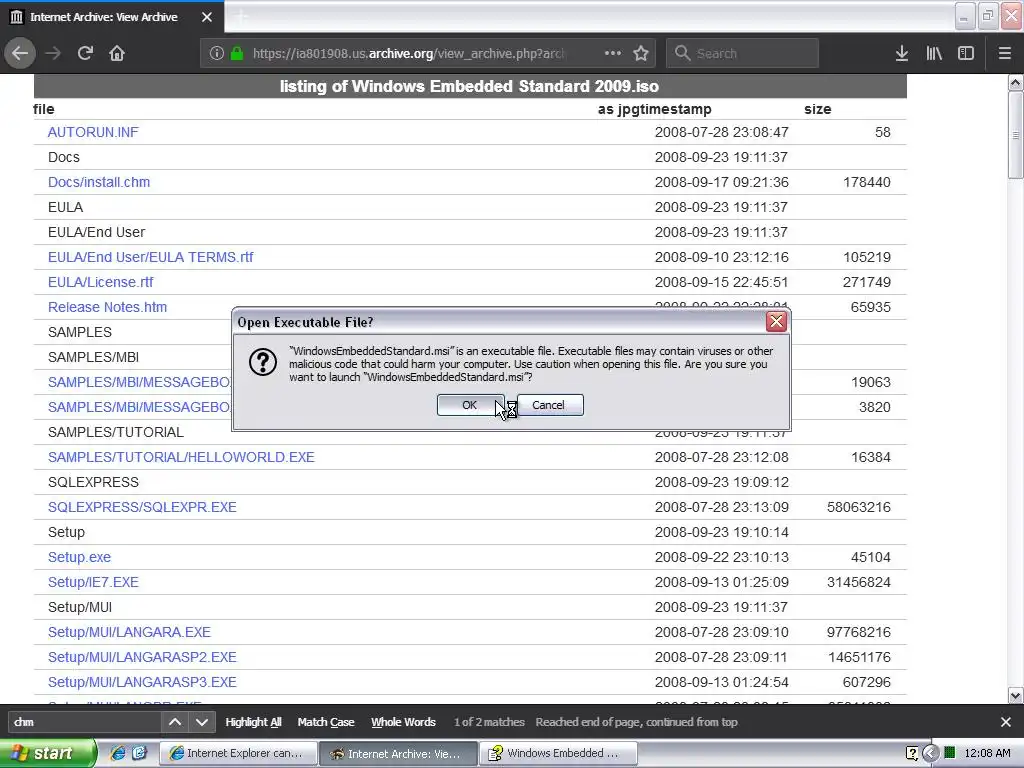The height and width of the screenshot is (768, 1024).
Task: Click the green padlock security icon
Action: (x=237, y=53)
